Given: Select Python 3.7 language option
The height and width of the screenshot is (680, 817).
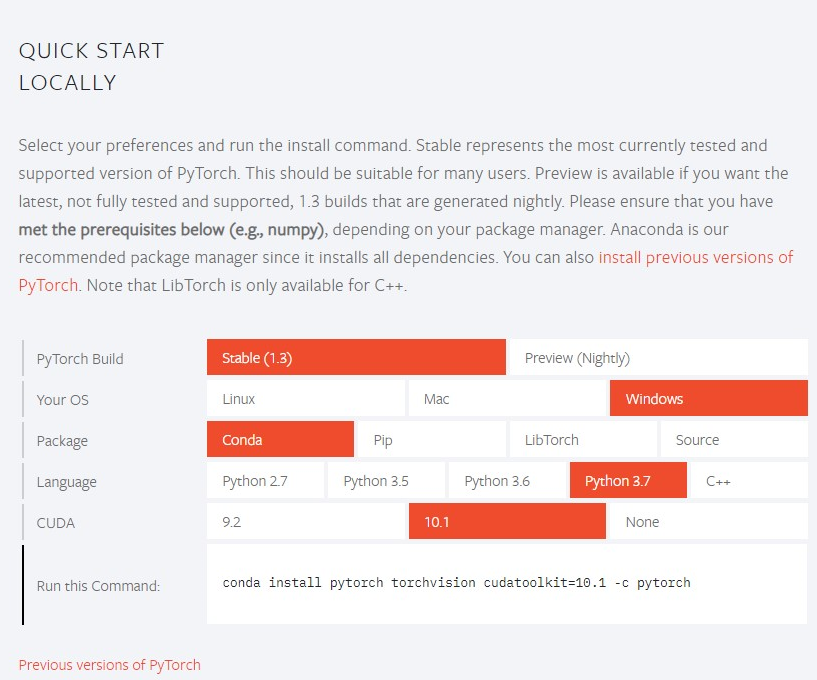Looking at the screenshot, I should point(628,481).
